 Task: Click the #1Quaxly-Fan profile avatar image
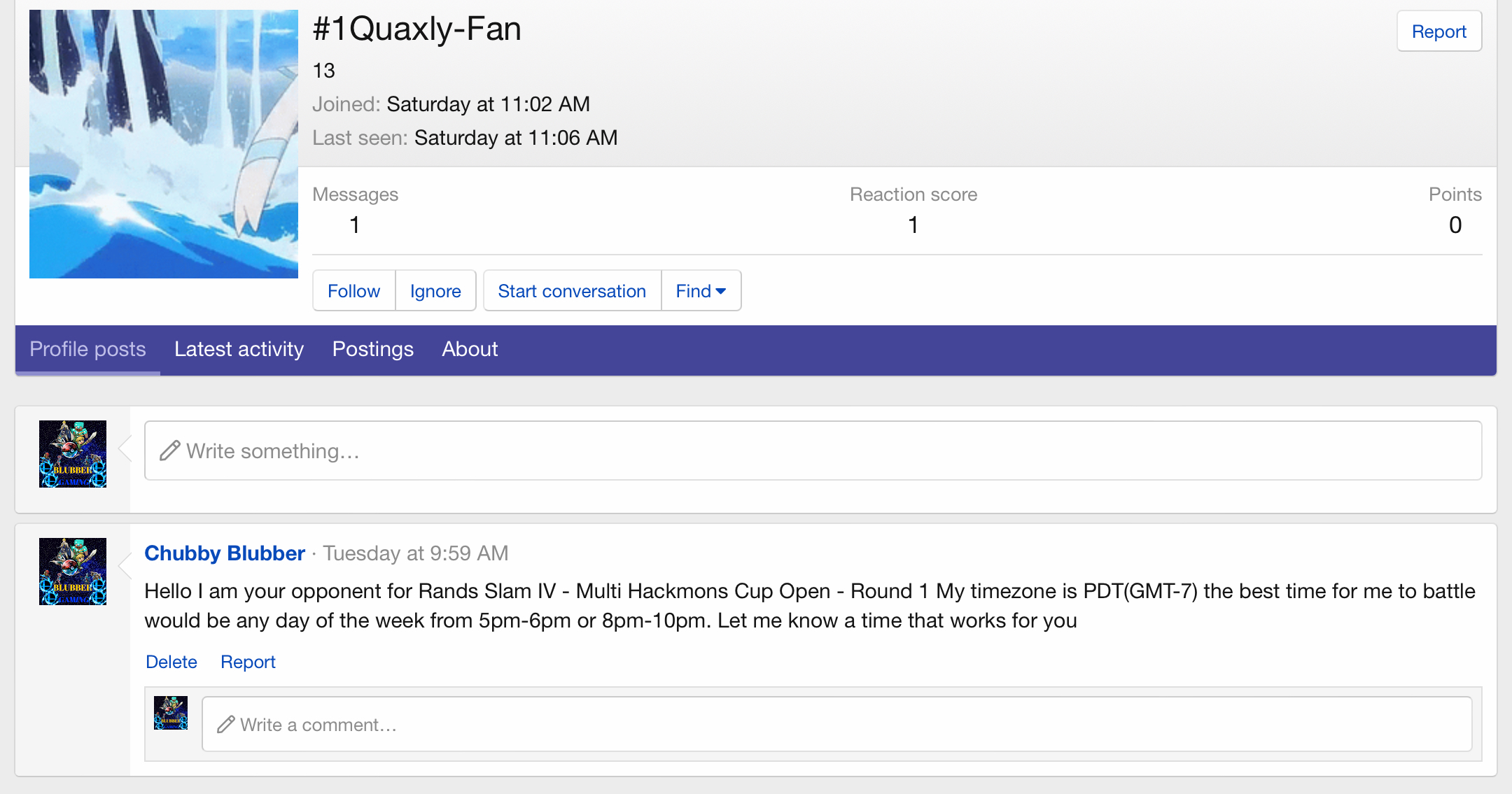coord(163,143)
